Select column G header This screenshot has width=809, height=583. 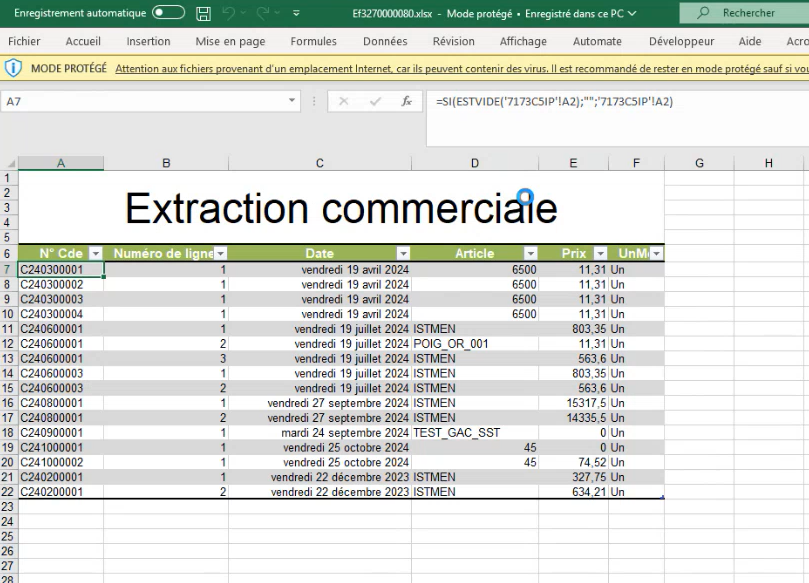[x=699, y=163]
